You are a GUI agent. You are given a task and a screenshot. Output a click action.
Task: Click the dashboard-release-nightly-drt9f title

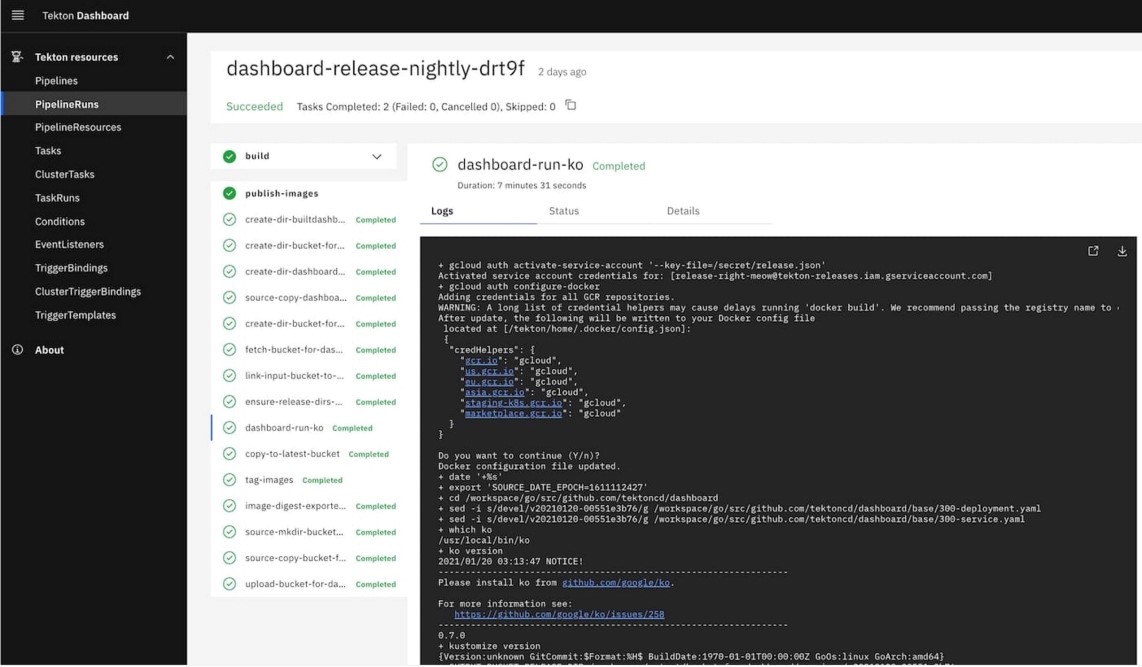375,68
